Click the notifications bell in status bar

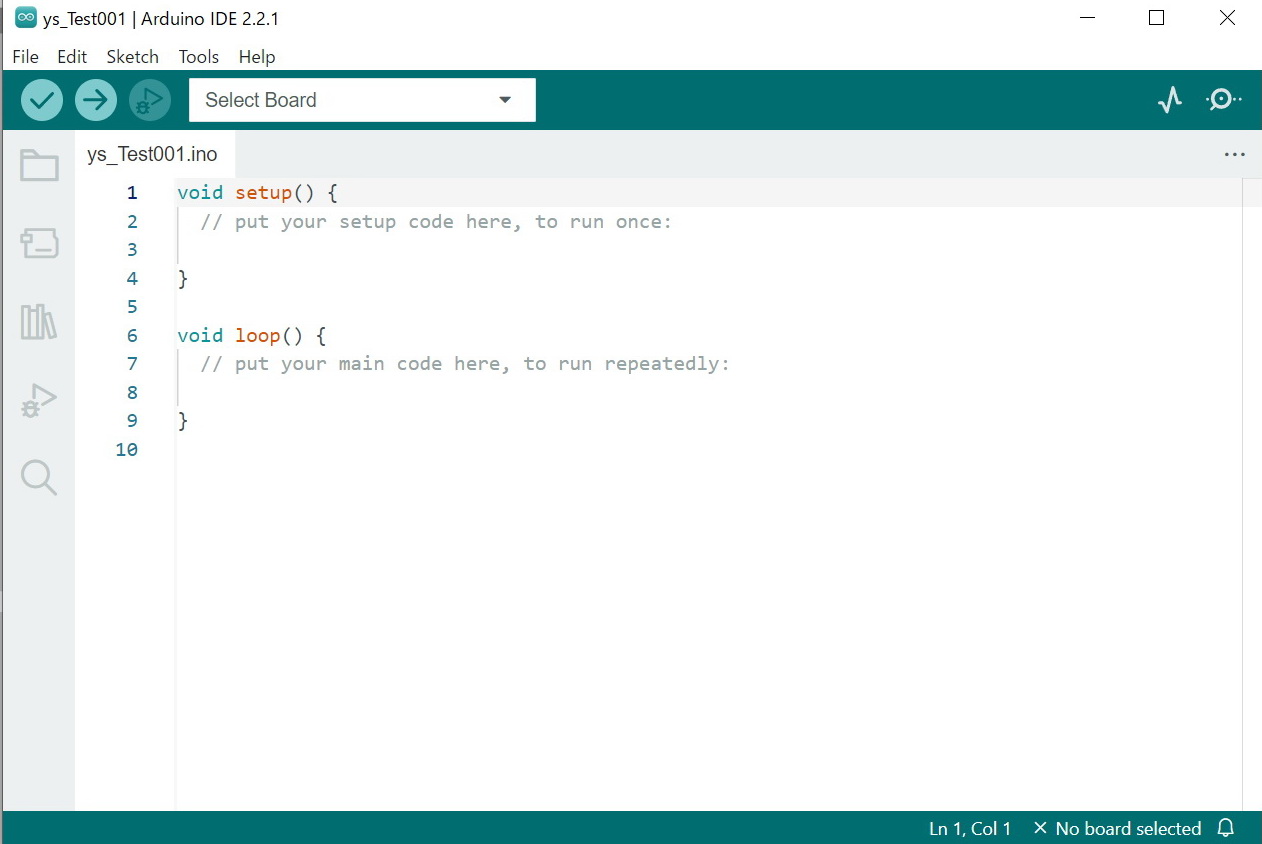point(1226,828)
